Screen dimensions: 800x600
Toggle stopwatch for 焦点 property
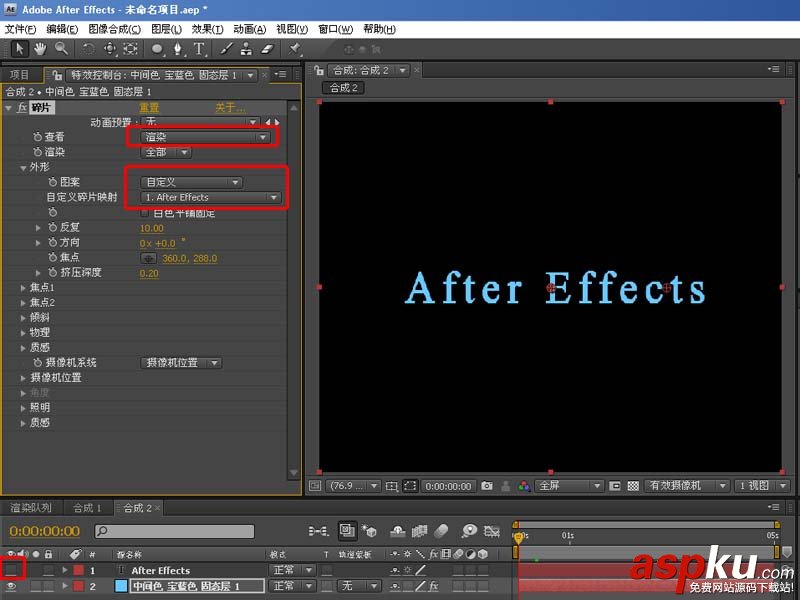point(53,257)
